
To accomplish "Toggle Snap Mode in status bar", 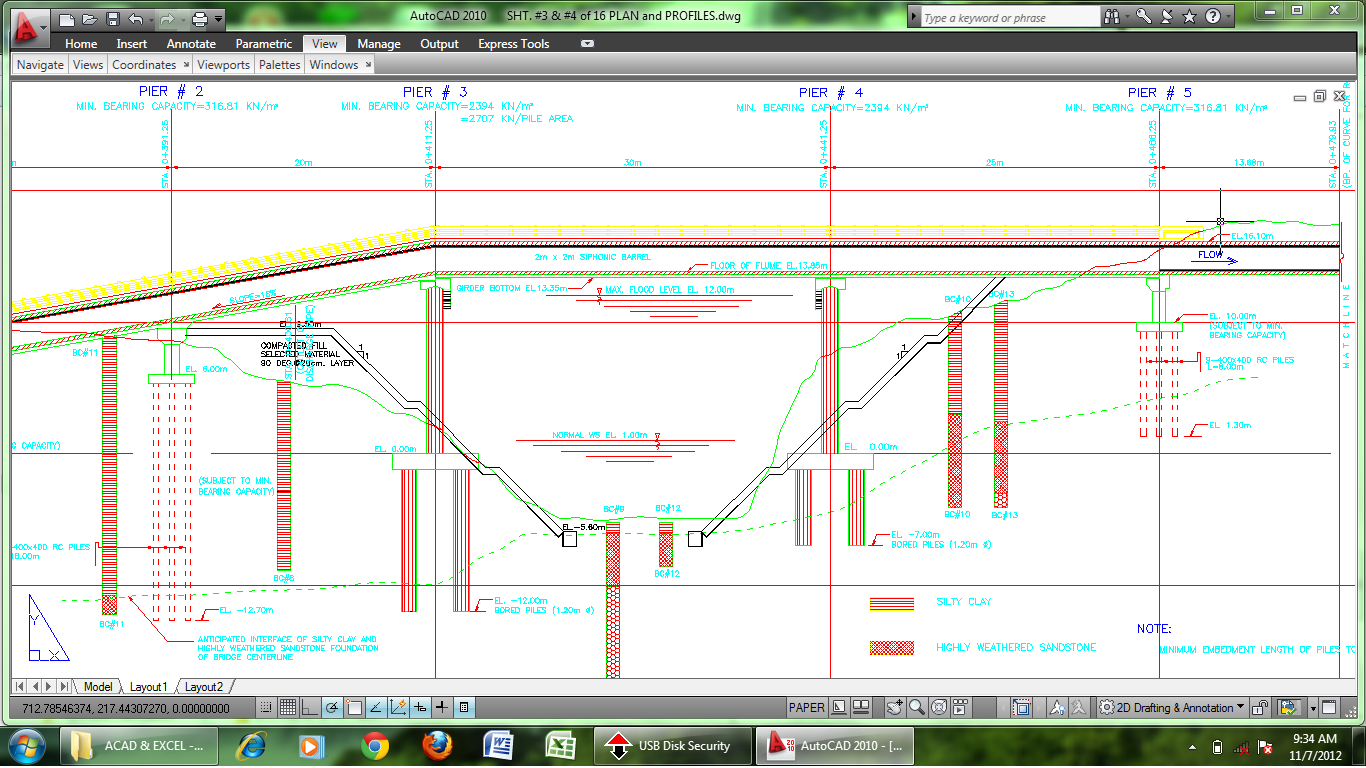I will point(266,708).
